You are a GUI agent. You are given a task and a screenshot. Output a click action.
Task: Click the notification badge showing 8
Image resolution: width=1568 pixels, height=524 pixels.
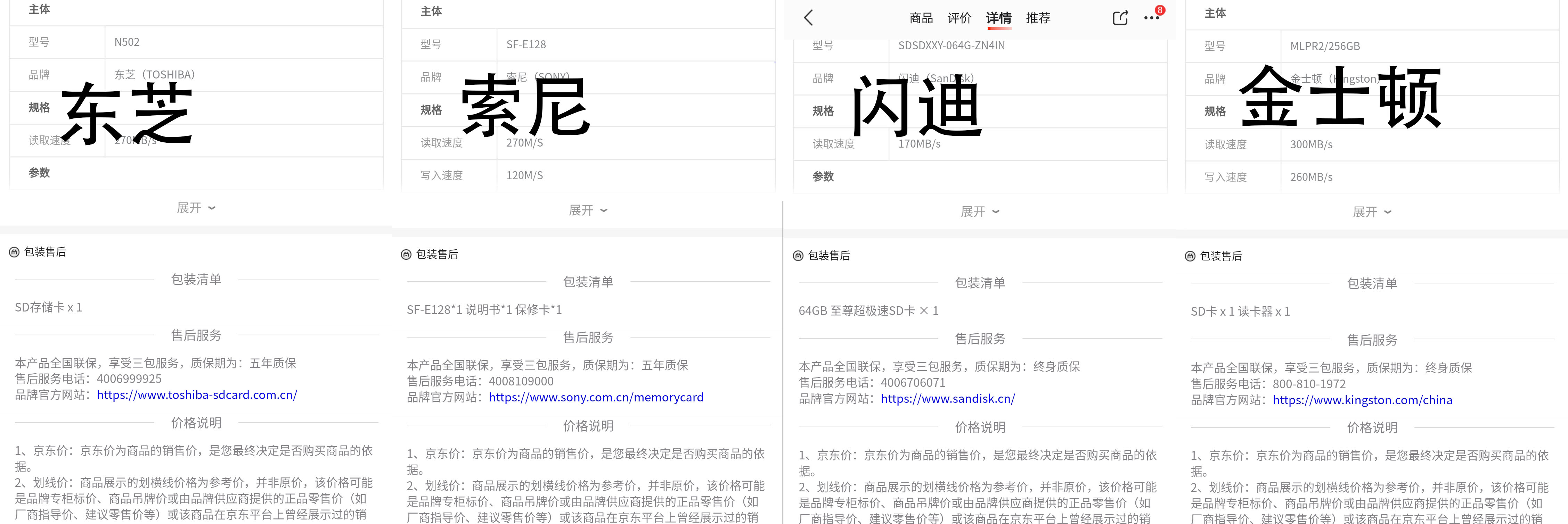1160,9
